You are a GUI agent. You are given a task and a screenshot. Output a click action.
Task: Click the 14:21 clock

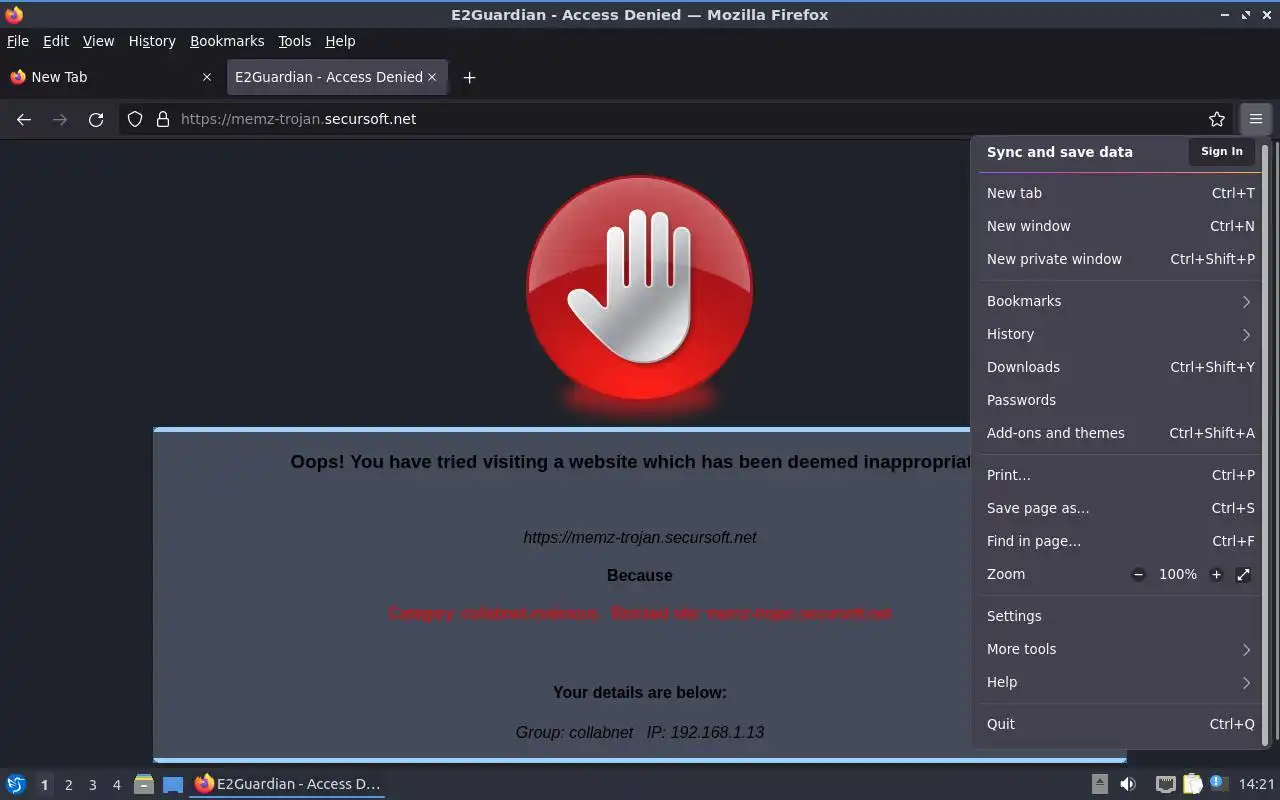tap(1257, 784)
